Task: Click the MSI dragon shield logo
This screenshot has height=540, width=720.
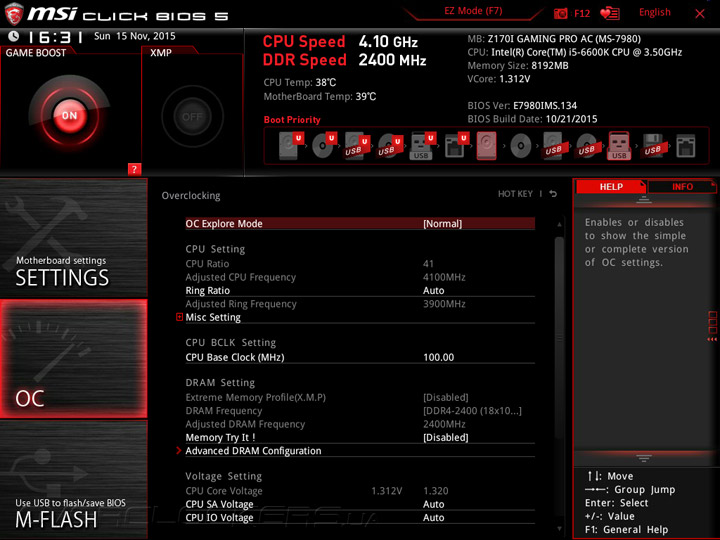Action: point(14,14)
